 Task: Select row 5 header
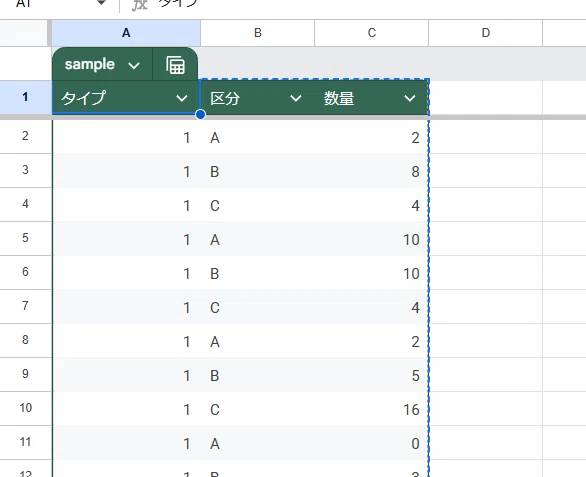tap(25, 238)
